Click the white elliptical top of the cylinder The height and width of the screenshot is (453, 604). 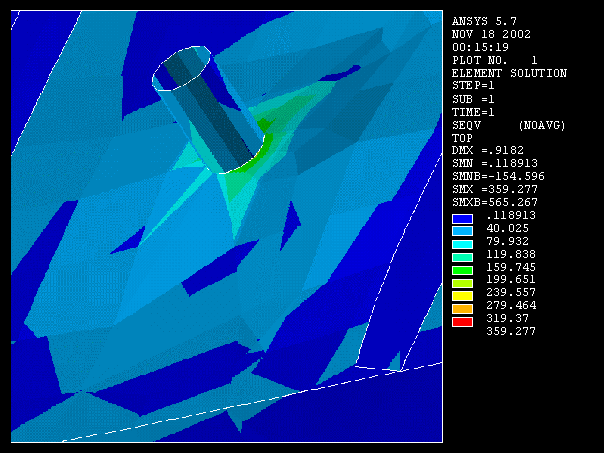point(181,69)
